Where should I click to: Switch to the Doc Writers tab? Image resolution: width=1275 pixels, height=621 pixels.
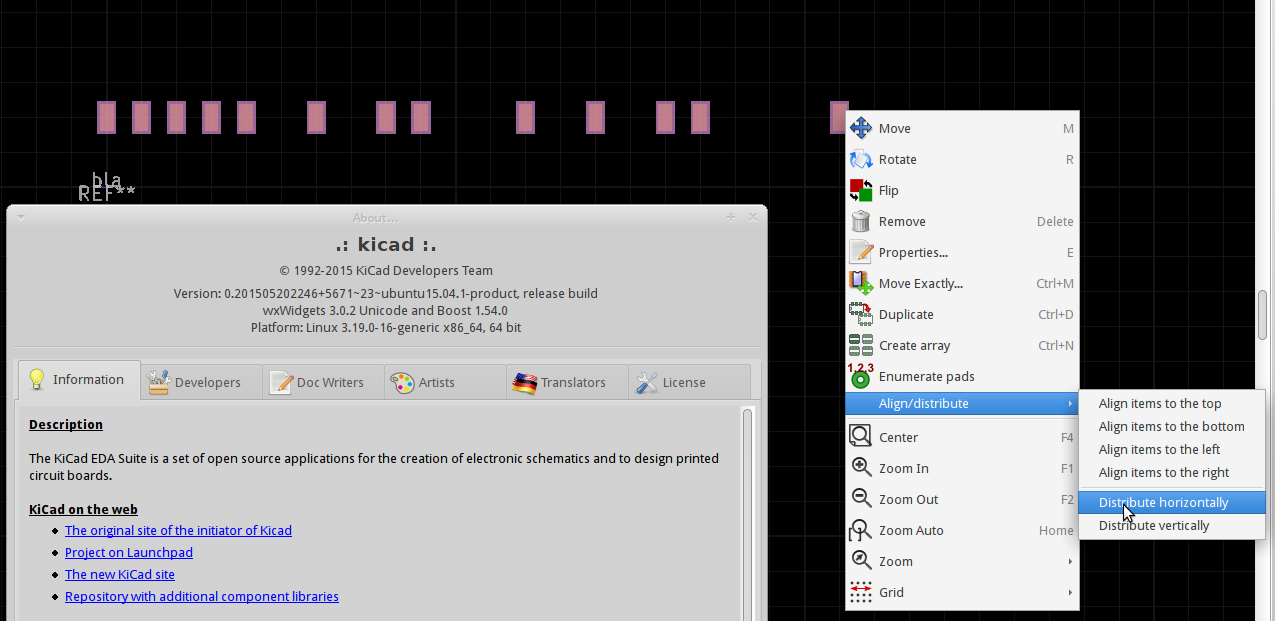(324, 382)
